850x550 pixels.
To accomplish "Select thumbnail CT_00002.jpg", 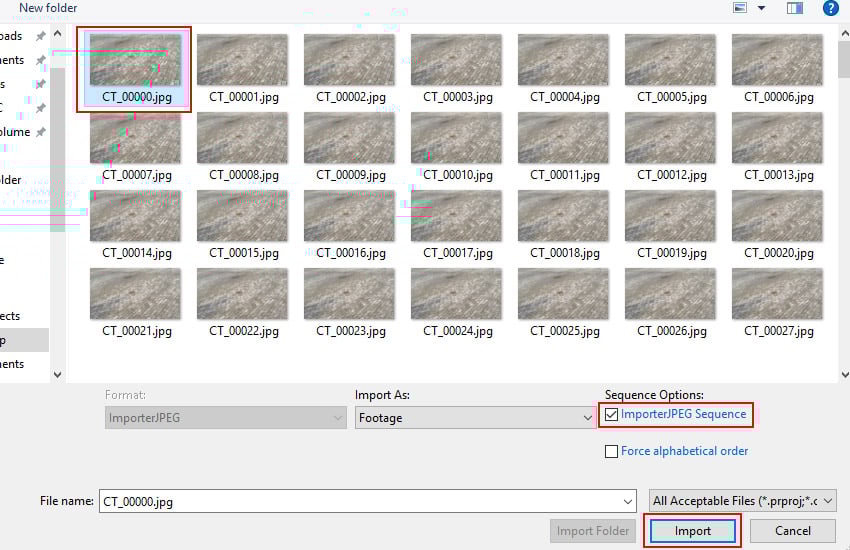I will click(x=349, y=60).
